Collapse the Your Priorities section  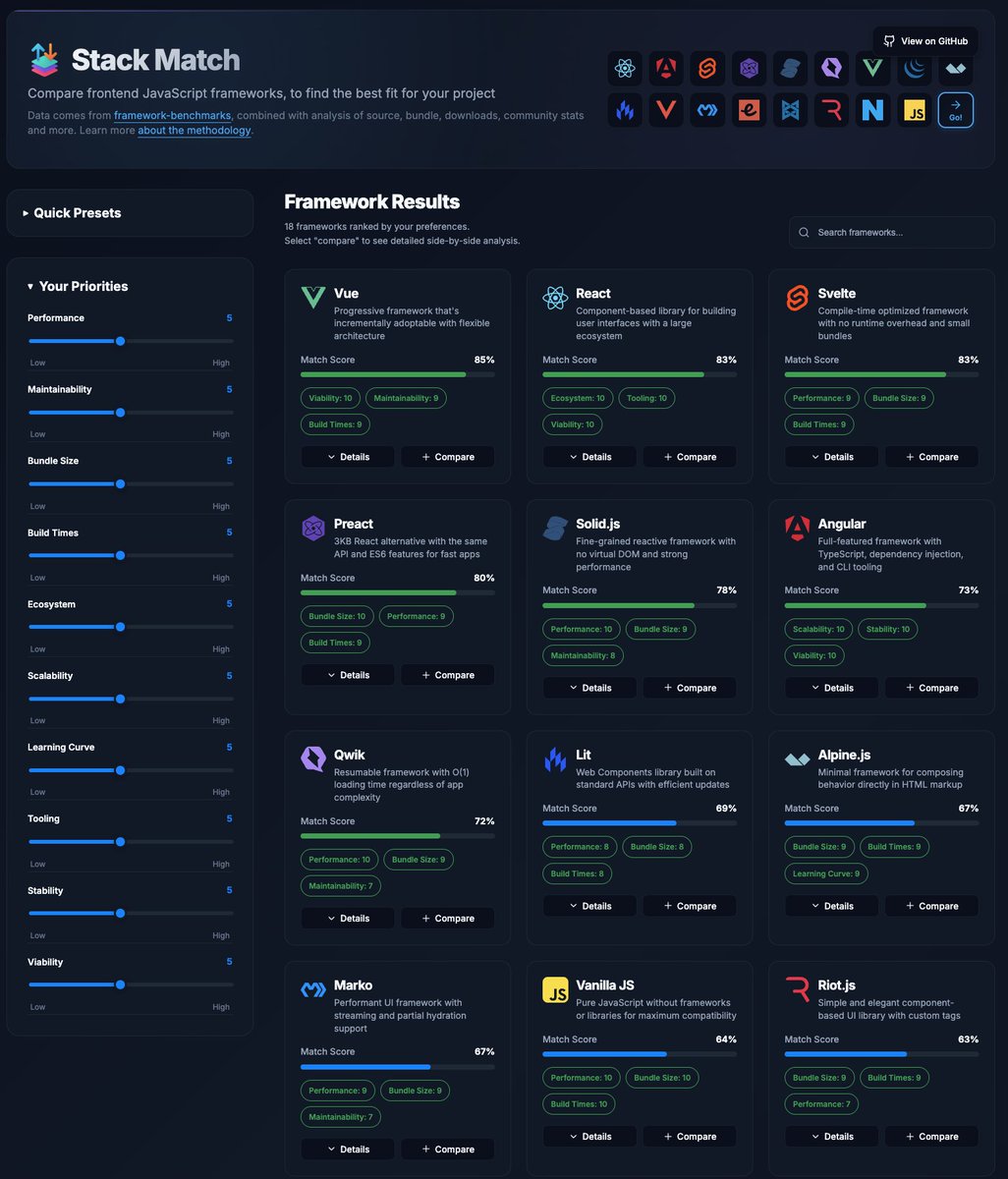78,286
